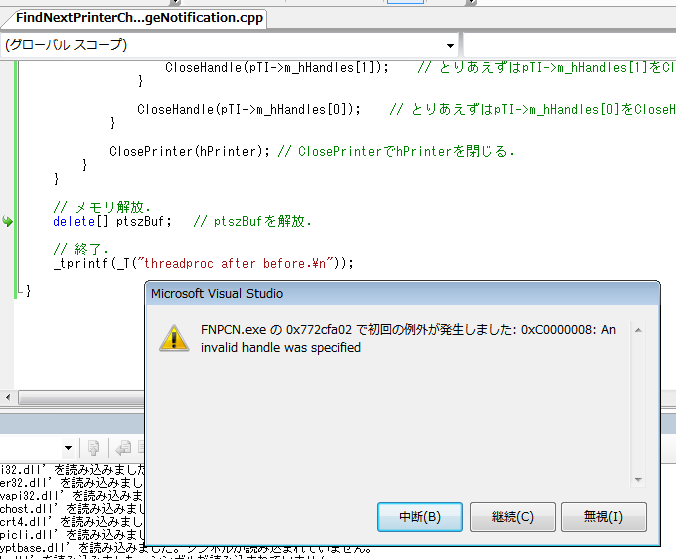Click the dialog message scroll up arrow
The width and height of the screenshot is (676, 559).
click(638, 330)
